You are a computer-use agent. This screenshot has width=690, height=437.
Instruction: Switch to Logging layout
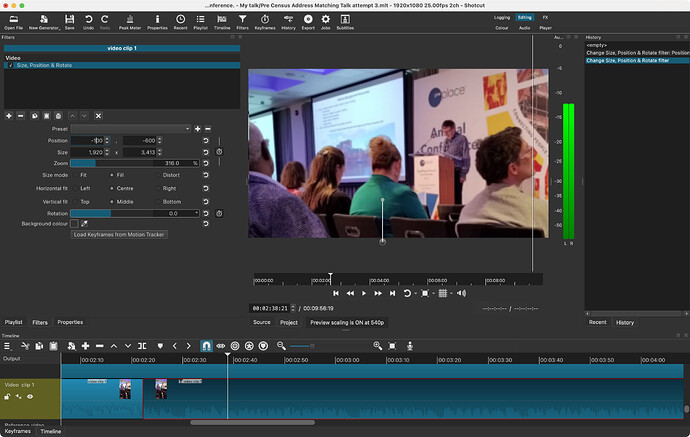coord(502,18)
